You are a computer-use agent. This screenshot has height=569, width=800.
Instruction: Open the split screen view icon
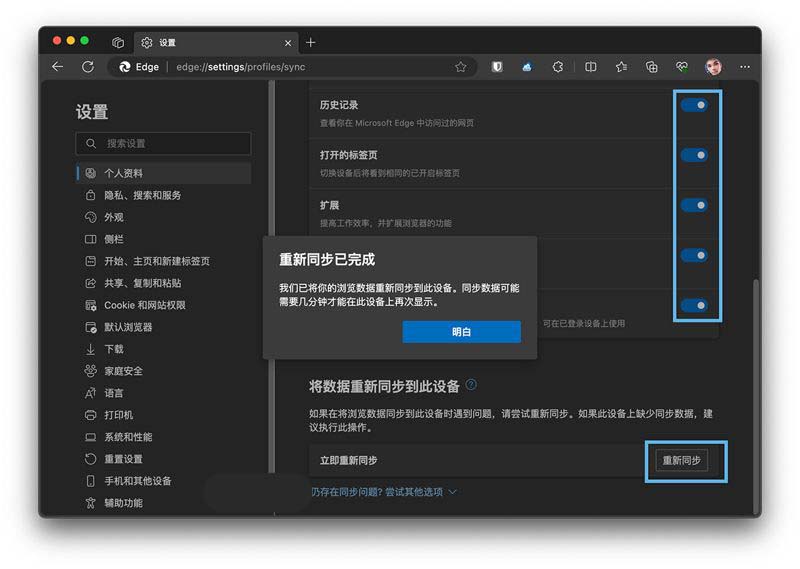590,67
